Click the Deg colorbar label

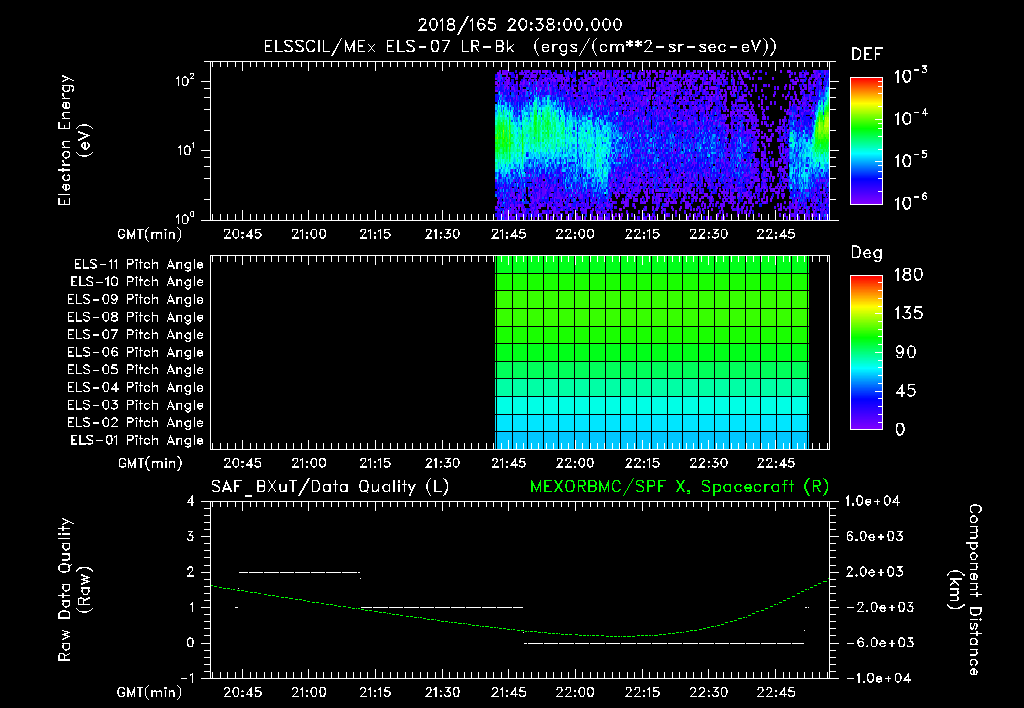pos(867,253)
